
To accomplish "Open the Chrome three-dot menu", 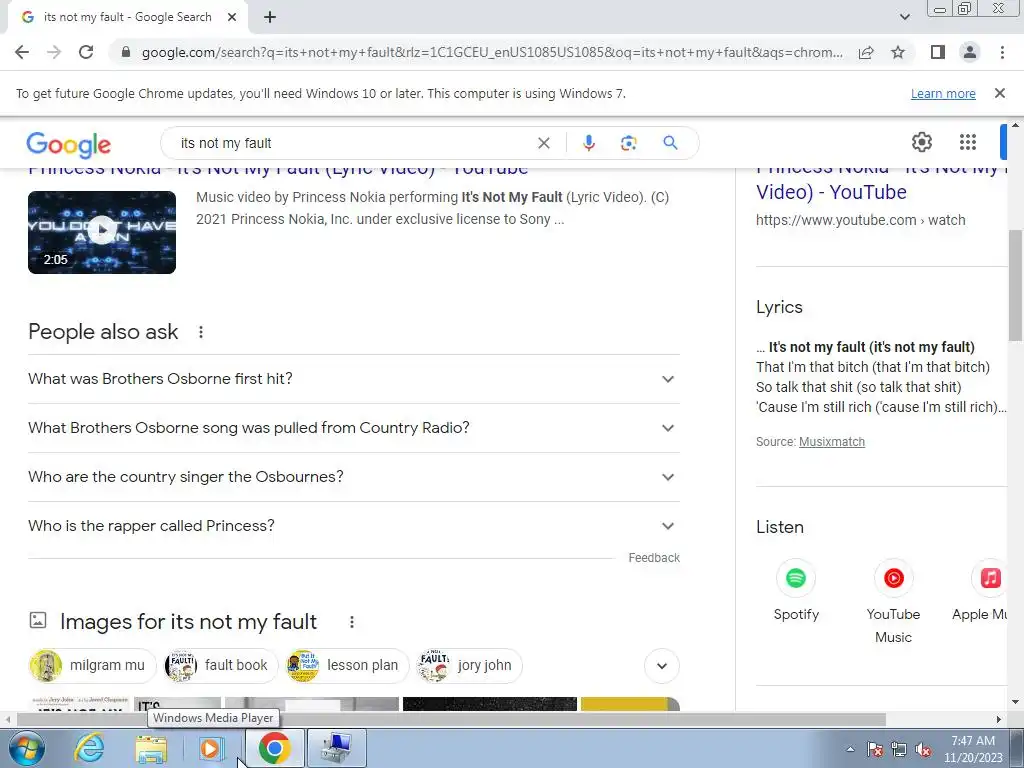I will pos(1002,52).
